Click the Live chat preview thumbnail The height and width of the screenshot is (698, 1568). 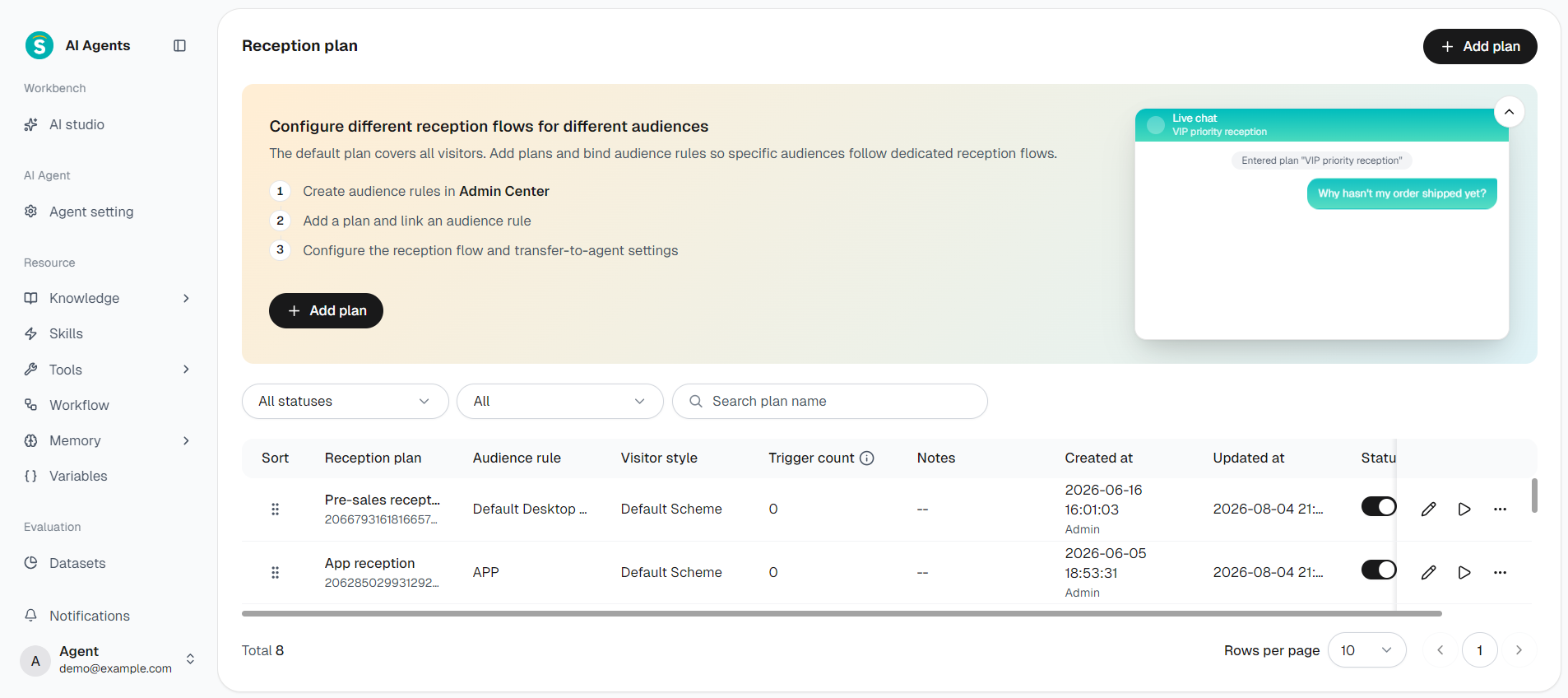[x=1321, y=224]
